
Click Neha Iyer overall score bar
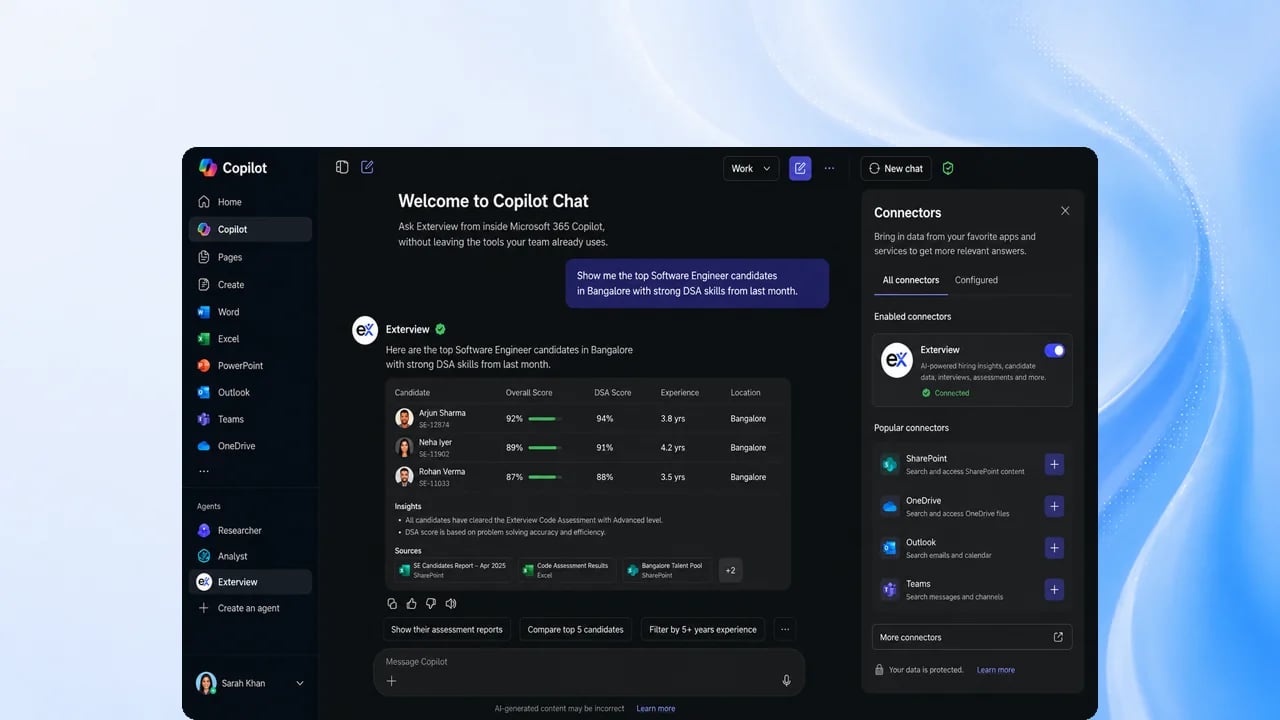(x=544, y=448)
